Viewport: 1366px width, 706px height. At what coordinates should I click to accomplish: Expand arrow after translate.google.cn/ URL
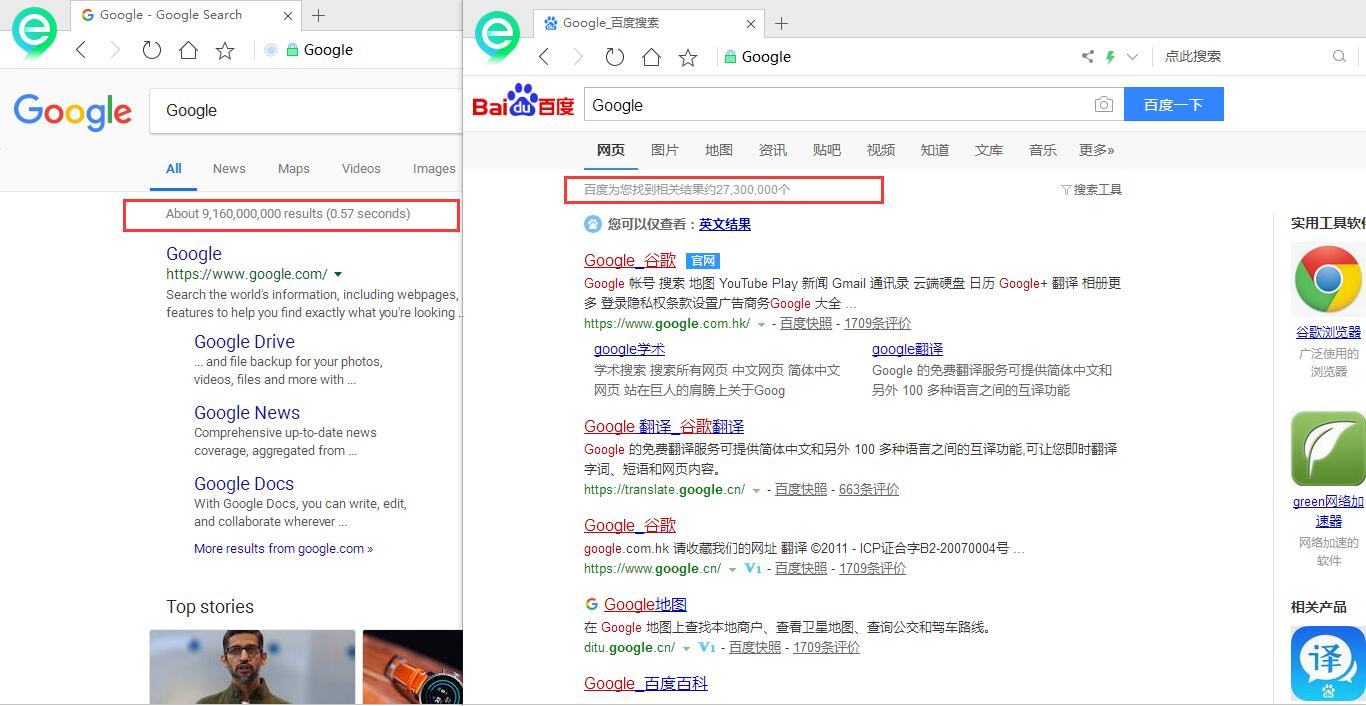pyautogui.click(x=756, y=490)
